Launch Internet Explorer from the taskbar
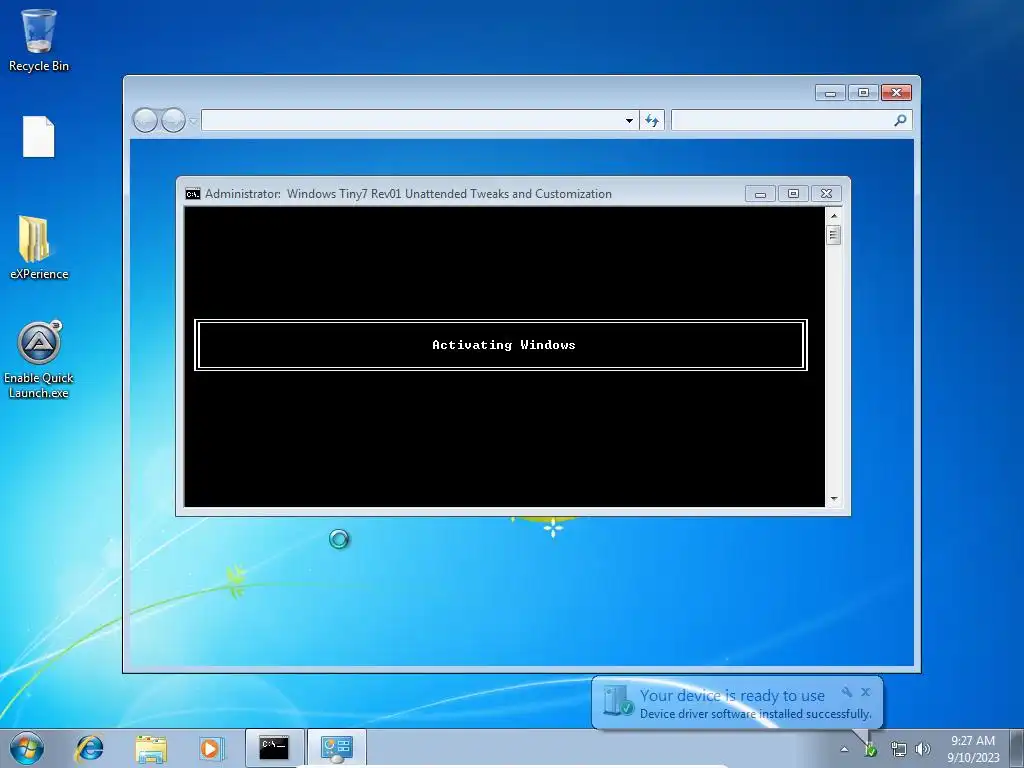The width and height of the screenshot is (1024, 768). 89,748
